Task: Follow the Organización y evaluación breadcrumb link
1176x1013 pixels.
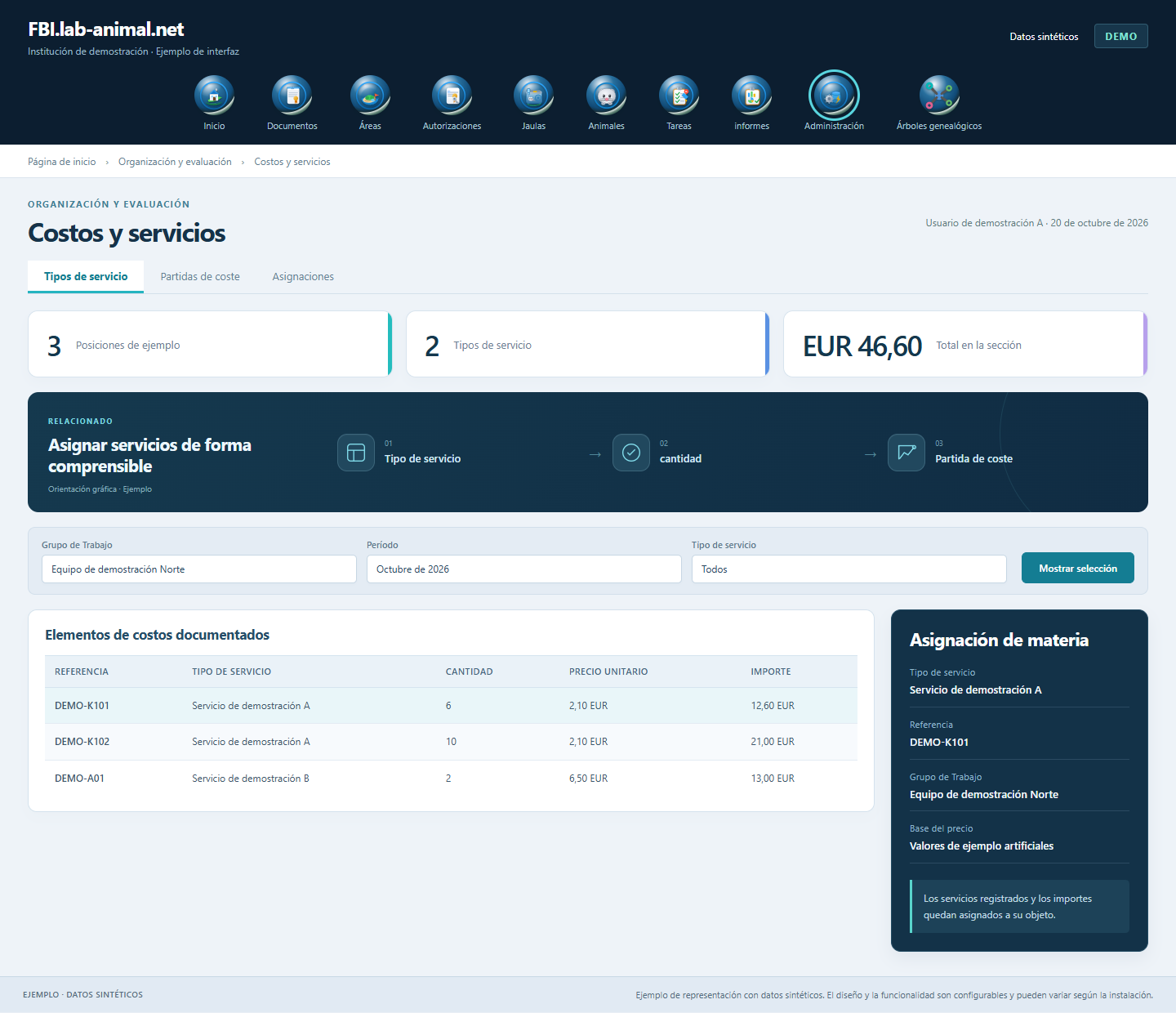Action: pyautogui.click(x=175, y=162)
